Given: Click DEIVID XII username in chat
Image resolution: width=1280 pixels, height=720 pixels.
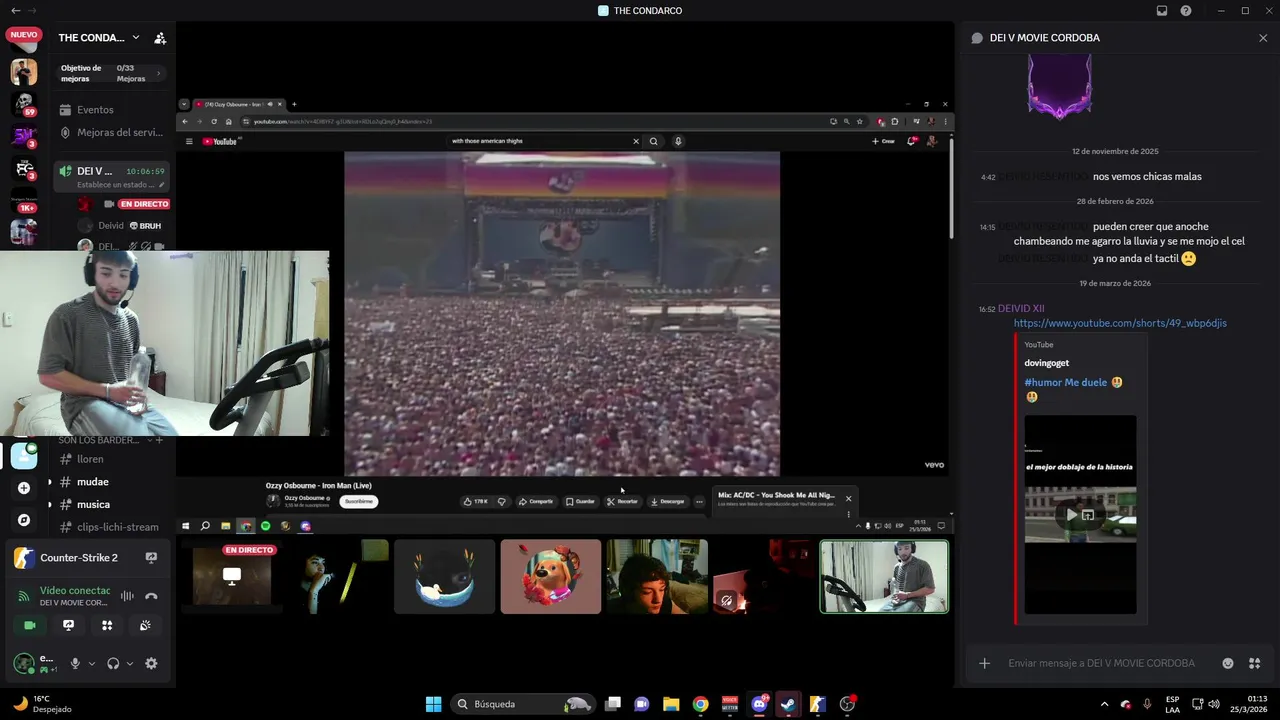Looking at the screenshot, I should point(1021,309).
